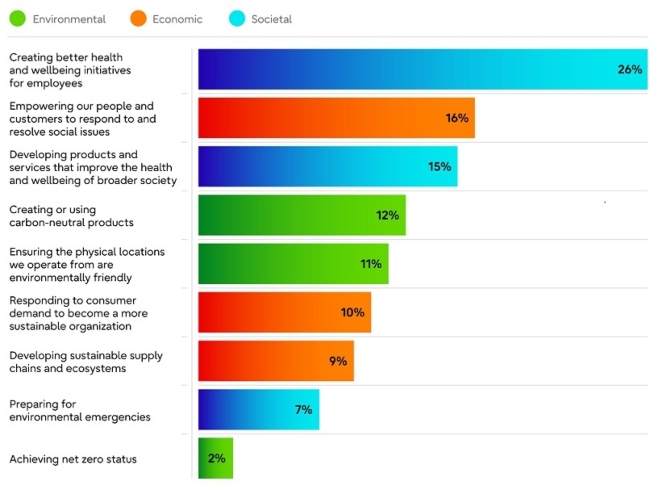Select the 11% physical locations bar
This screenshot has width=650, height=494.
[x=293, y=264]
